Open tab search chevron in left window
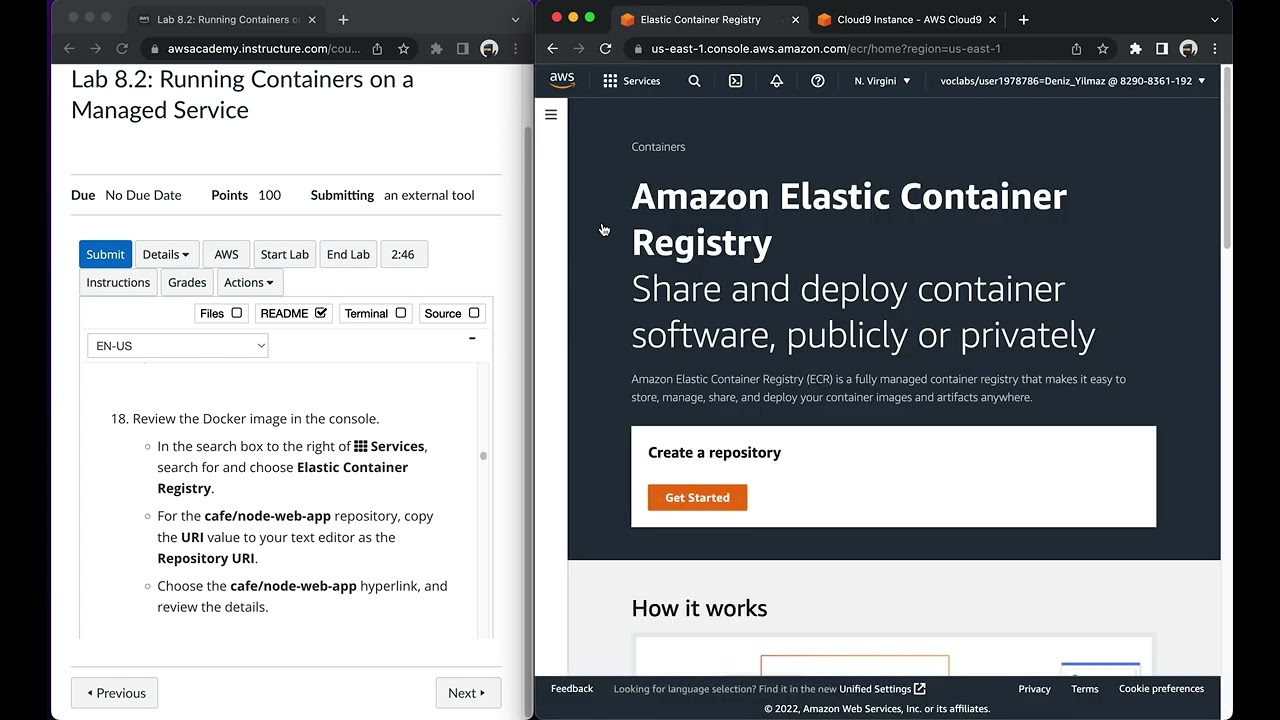 (515, 19)
